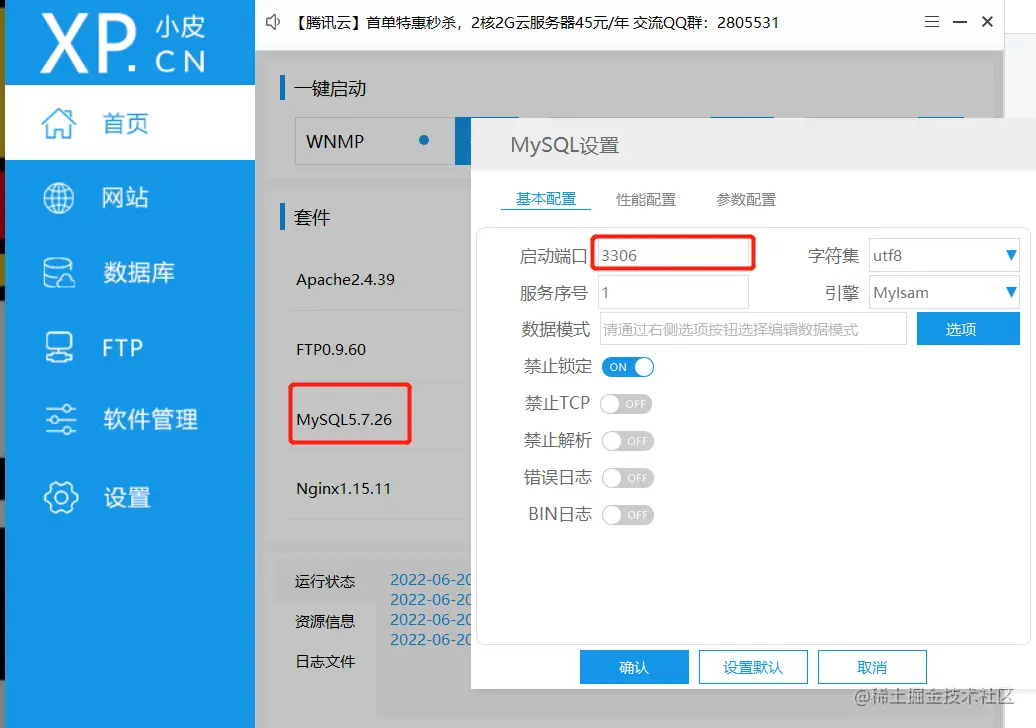Viewport: 1036px width, 728px height.
Task: Switch to 资源信息 tab
Action: [x=324, y=621]
